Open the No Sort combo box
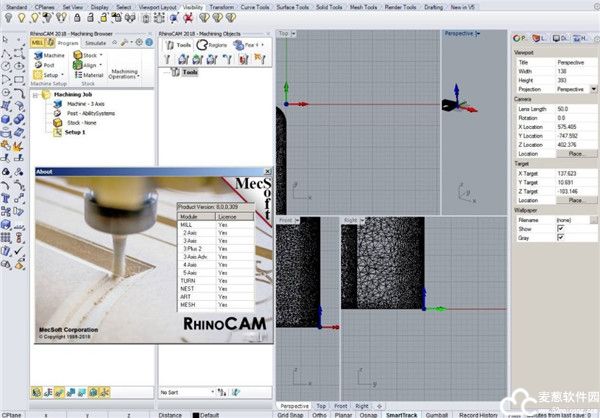This screenshot has width=600, height=418. [187, 392]
